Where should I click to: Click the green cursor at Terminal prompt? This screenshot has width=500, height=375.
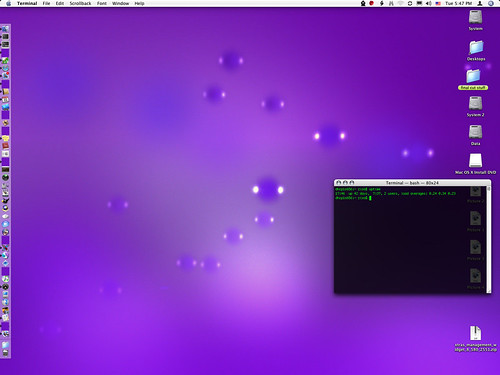370,198
